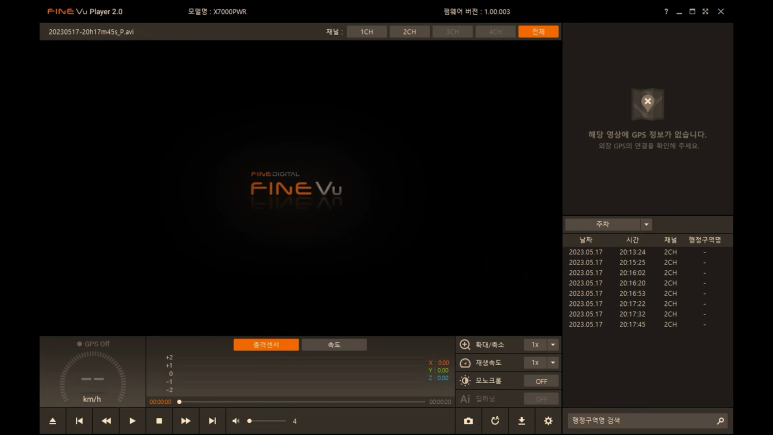Click the monochrome brightness icon

(x=465, y=381)
